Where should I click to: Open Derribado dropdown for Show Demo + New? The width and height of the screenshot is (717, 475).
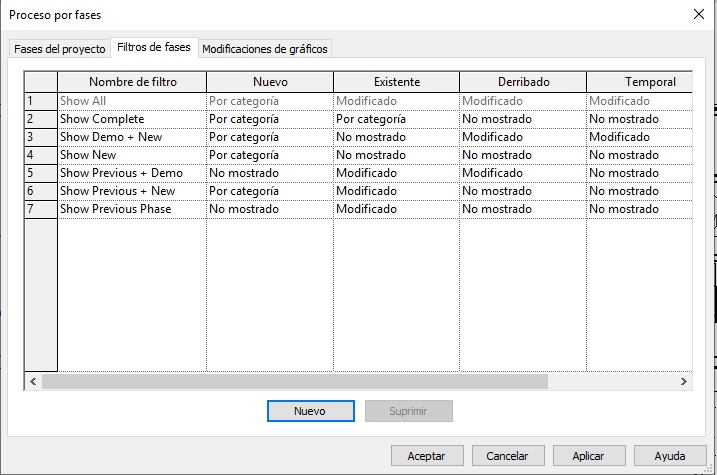coord(522,137)
